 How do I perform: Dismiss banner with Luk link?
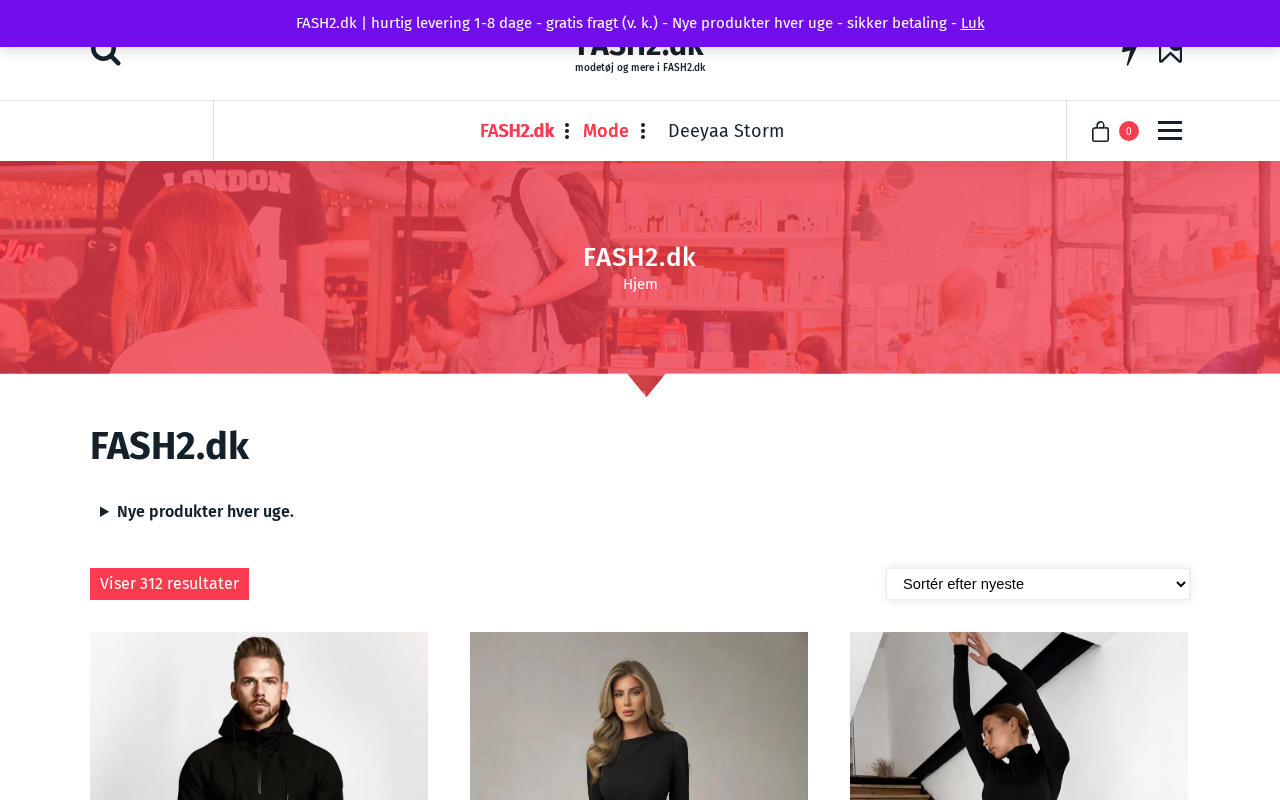pos(973,23)
